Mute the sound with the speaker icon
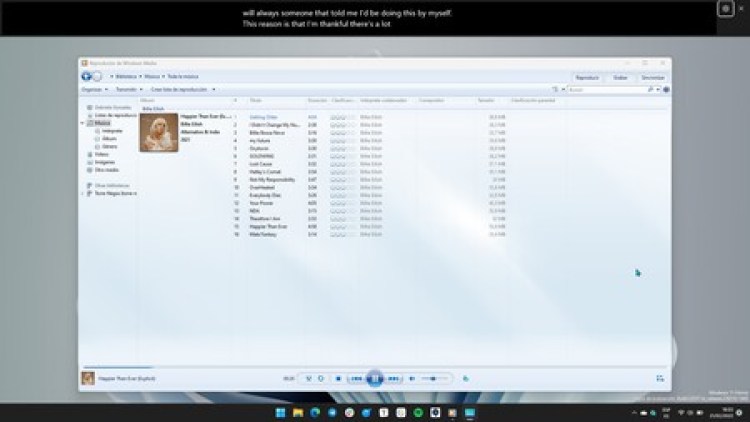Image resolution: width=750 pixels, height=422 pixels. pos(412,378)
